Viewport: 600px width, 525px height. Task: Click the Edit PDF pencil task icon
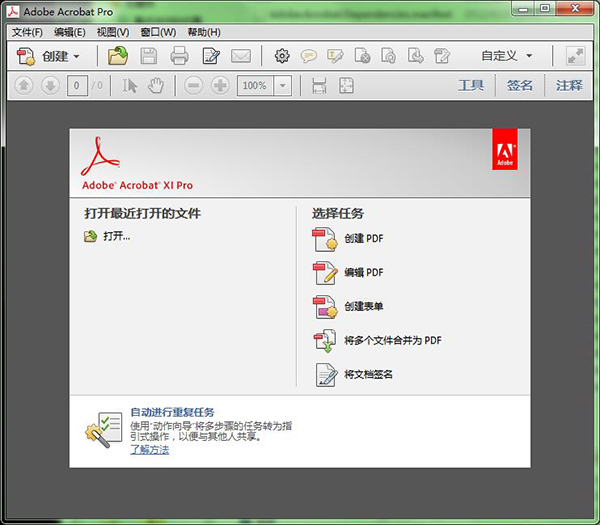click(325, 273)
